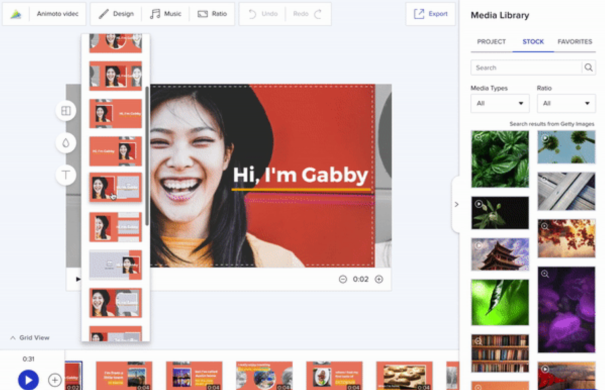Open the Ratio options
Image resolution: width=605 pixels, height=390 pixels.
tap(212, 14)
